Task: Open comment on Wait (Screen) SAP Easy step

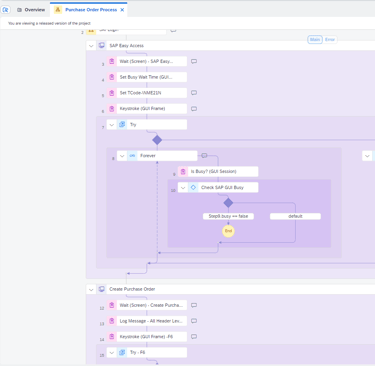Action: click(194, 61)
